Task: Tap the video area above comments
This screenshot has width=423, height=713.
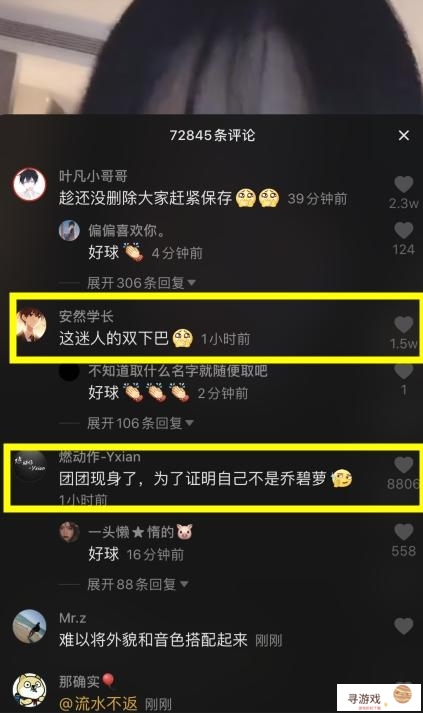Action: tap(212, 57)
